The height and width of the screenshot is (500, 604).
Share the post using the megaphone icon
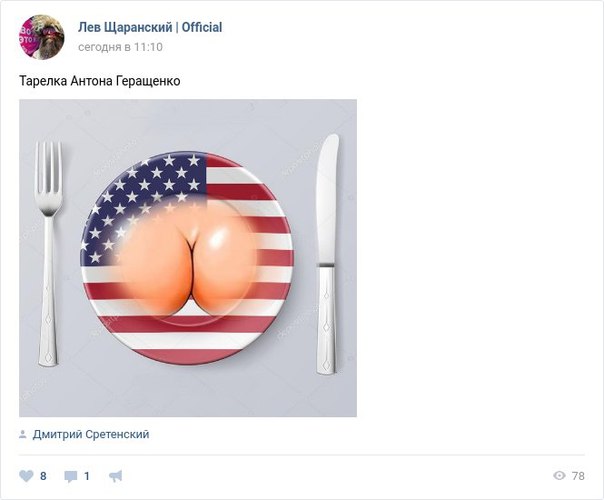coord(116,476)
